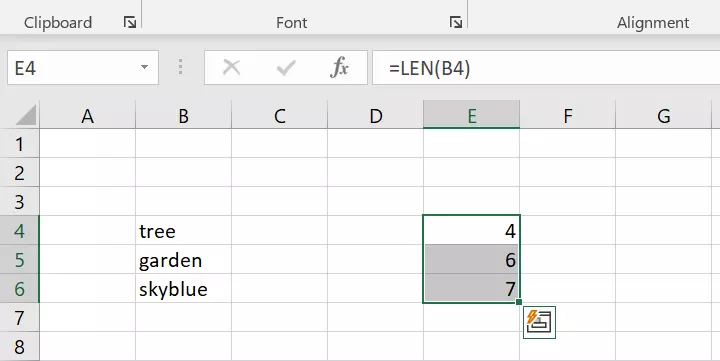The image size is (720, 361).
Task: Click the Insert Function fx icon
Action: click(x=339, y=68)
